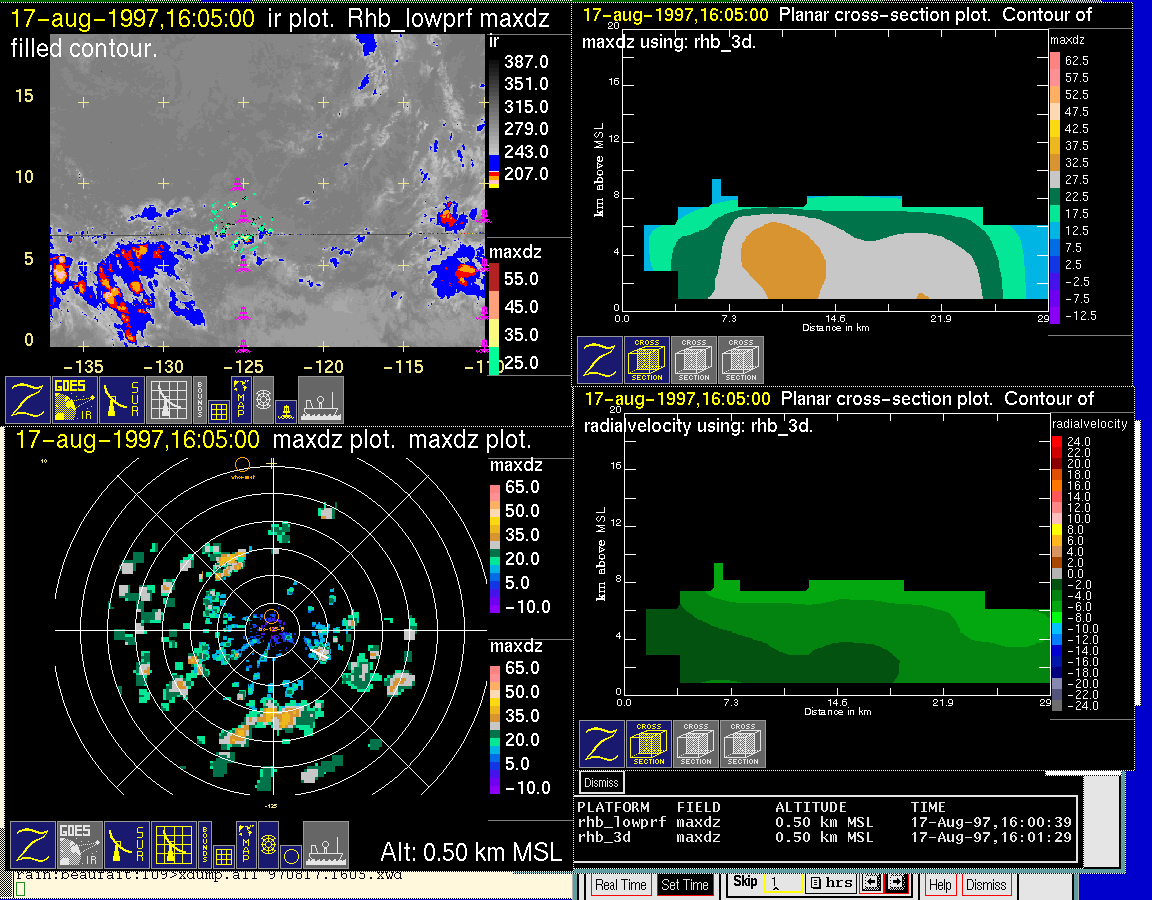1152x900 pixels.
Task: Click the ship platform icon in the ir plot
Action: click(321, 399)
